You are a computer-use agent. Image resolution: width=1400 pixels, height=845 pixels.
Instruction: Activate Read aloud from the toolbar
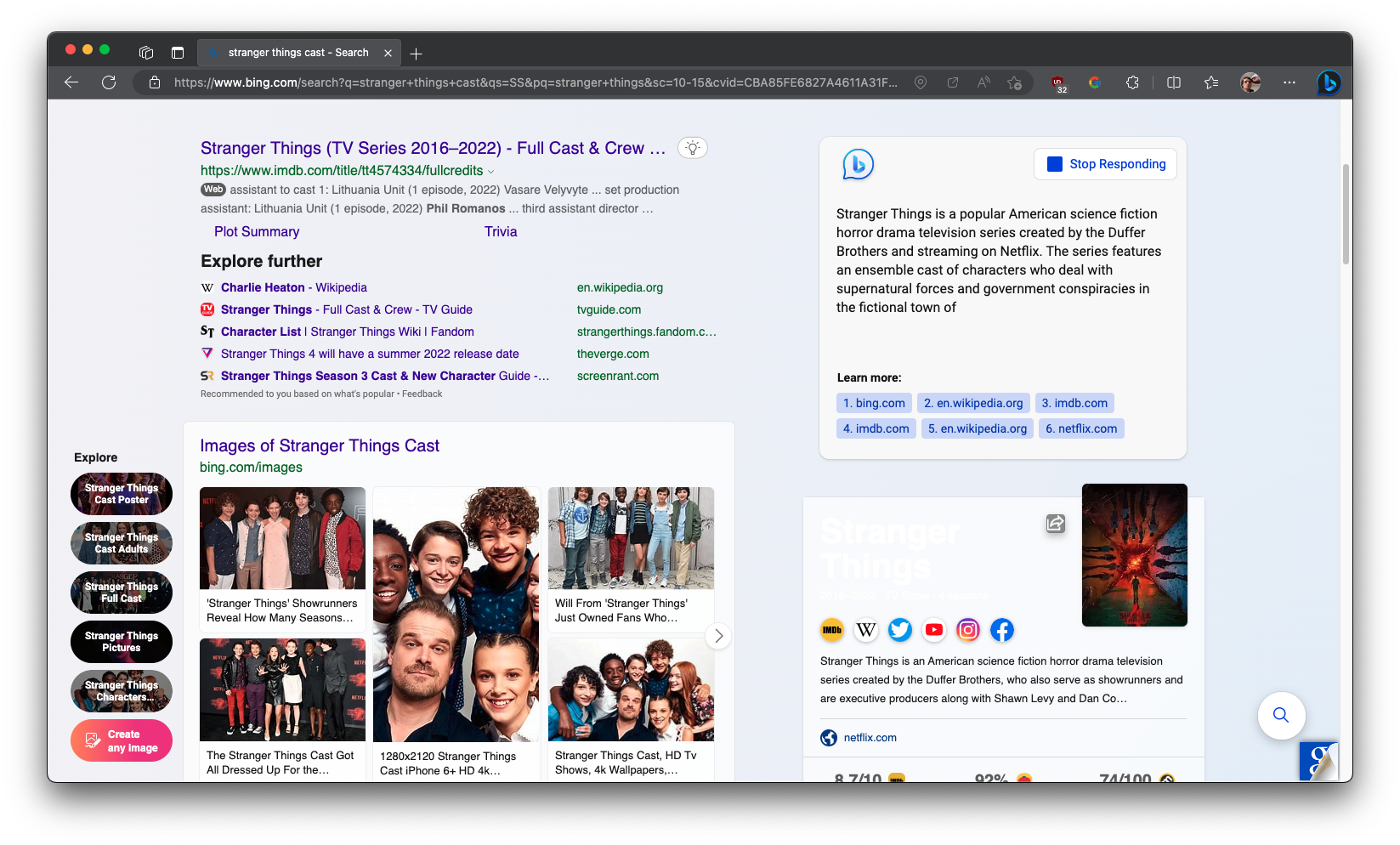(983, 82)
